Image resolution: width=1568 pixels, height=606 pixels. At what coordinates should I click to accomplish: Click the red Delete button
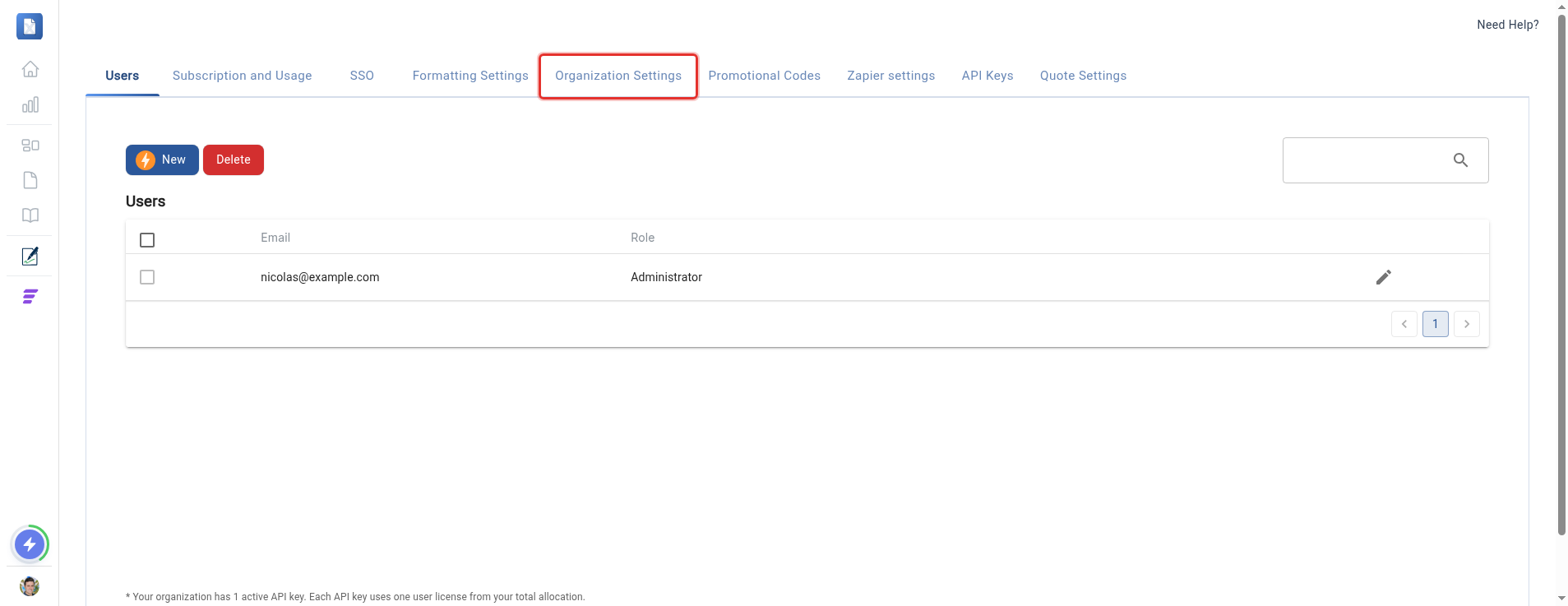click(234, 160)
